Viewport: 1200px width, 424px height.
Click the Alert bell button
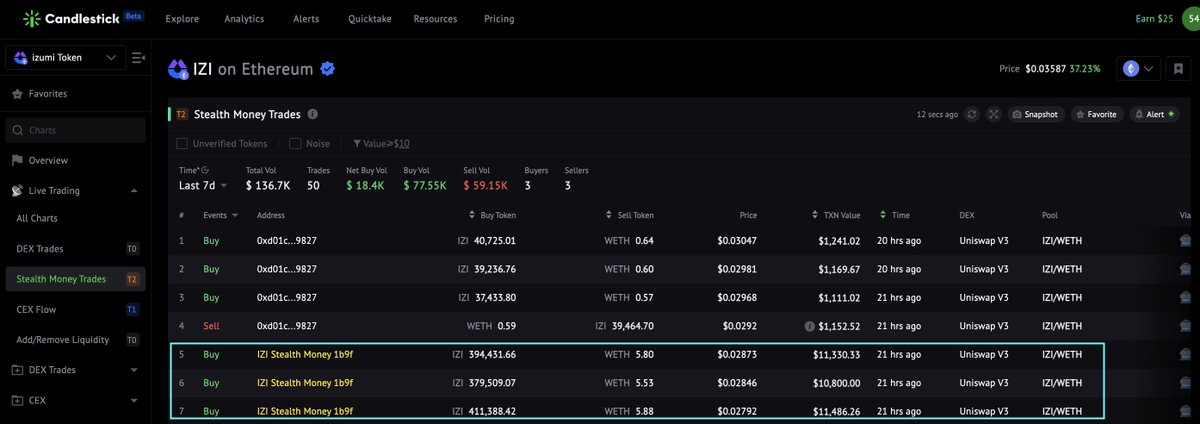(1155, 114)
